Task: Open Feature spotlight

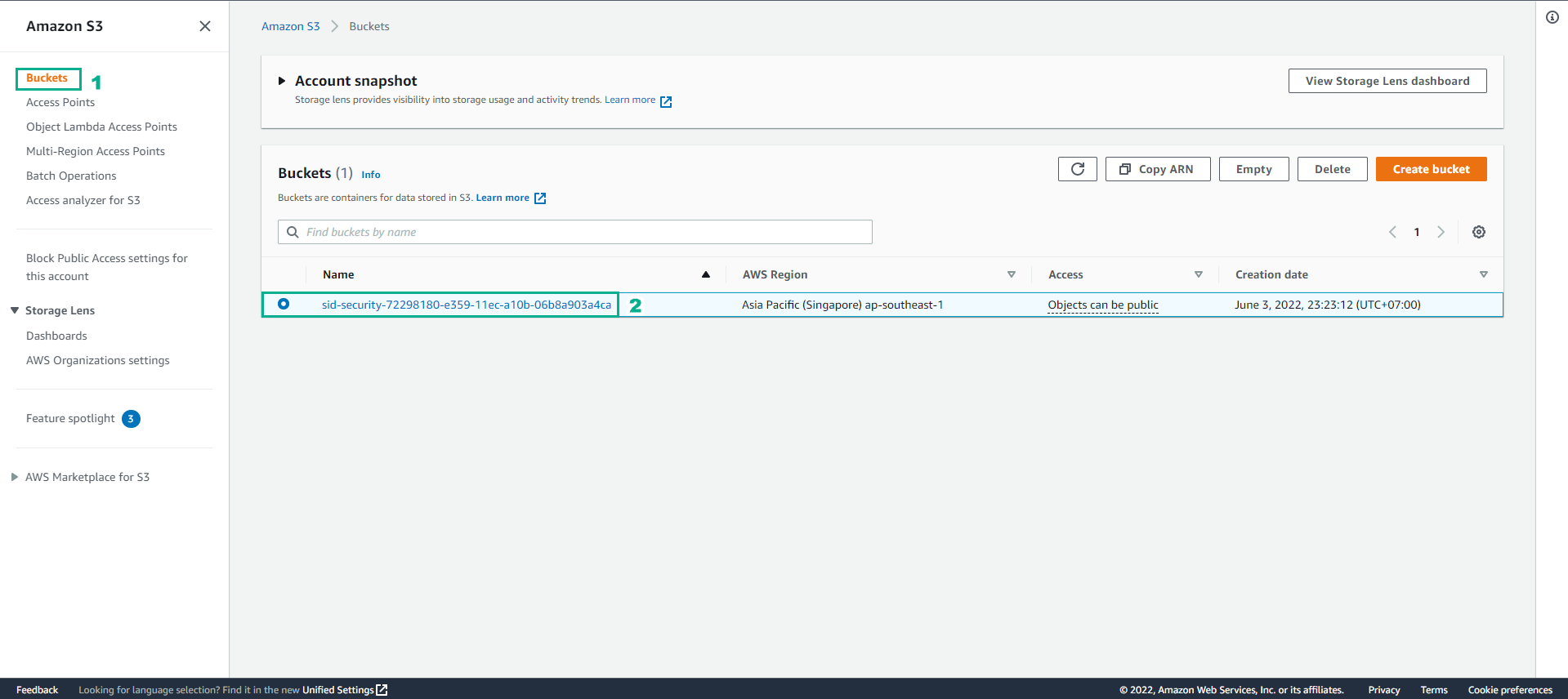Action: pos(70,418)
